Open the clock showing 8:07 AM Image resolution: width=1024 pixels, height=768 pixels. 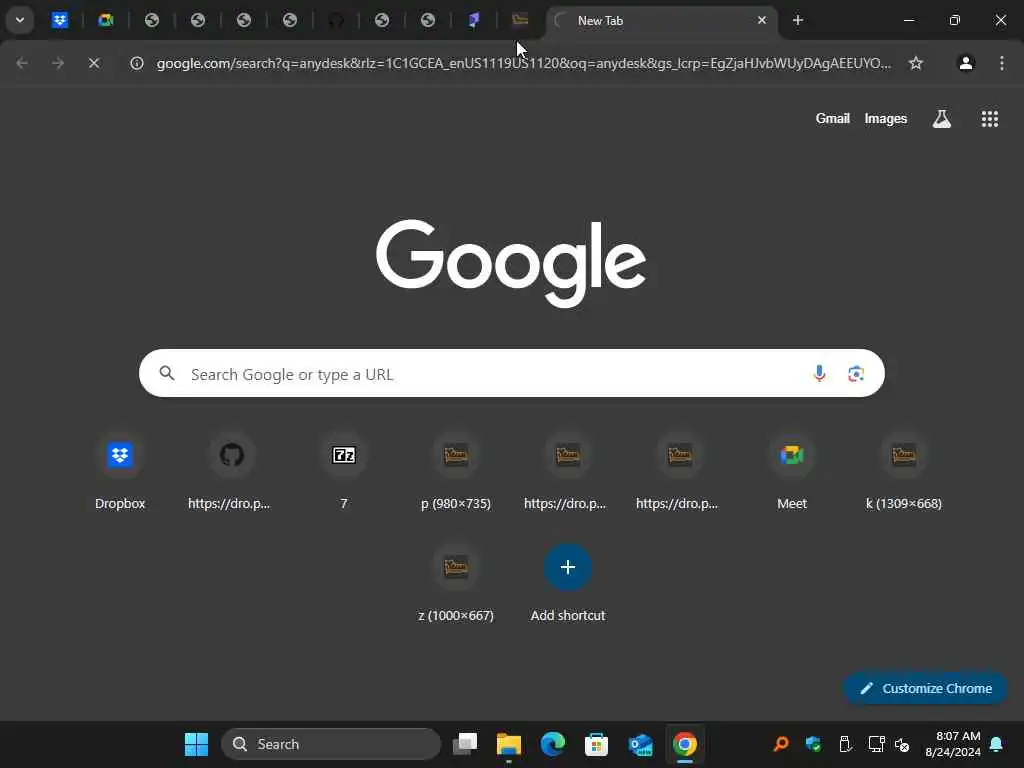point(952,744)
